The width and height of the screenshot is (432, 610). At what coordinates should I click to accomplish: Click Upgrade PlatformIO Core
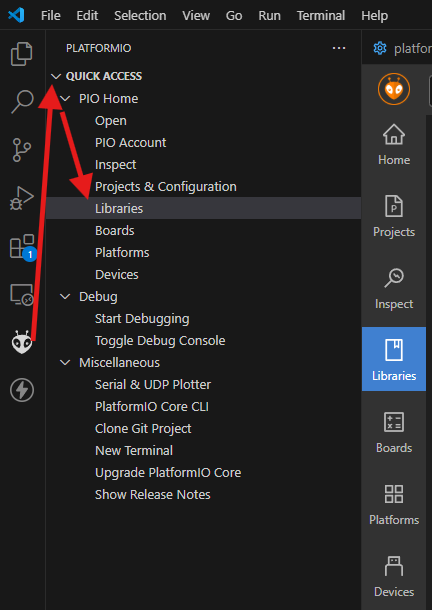[168, 473]
